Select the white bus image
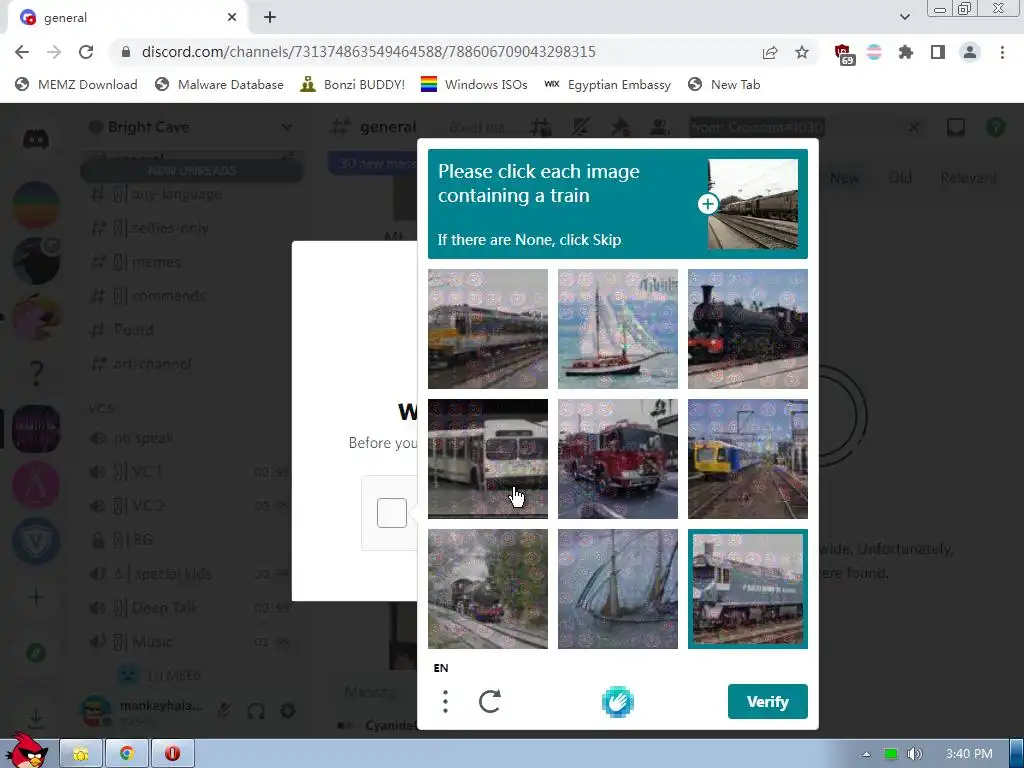Viewport: 1024px width, 768px height. tap(488, 458)
